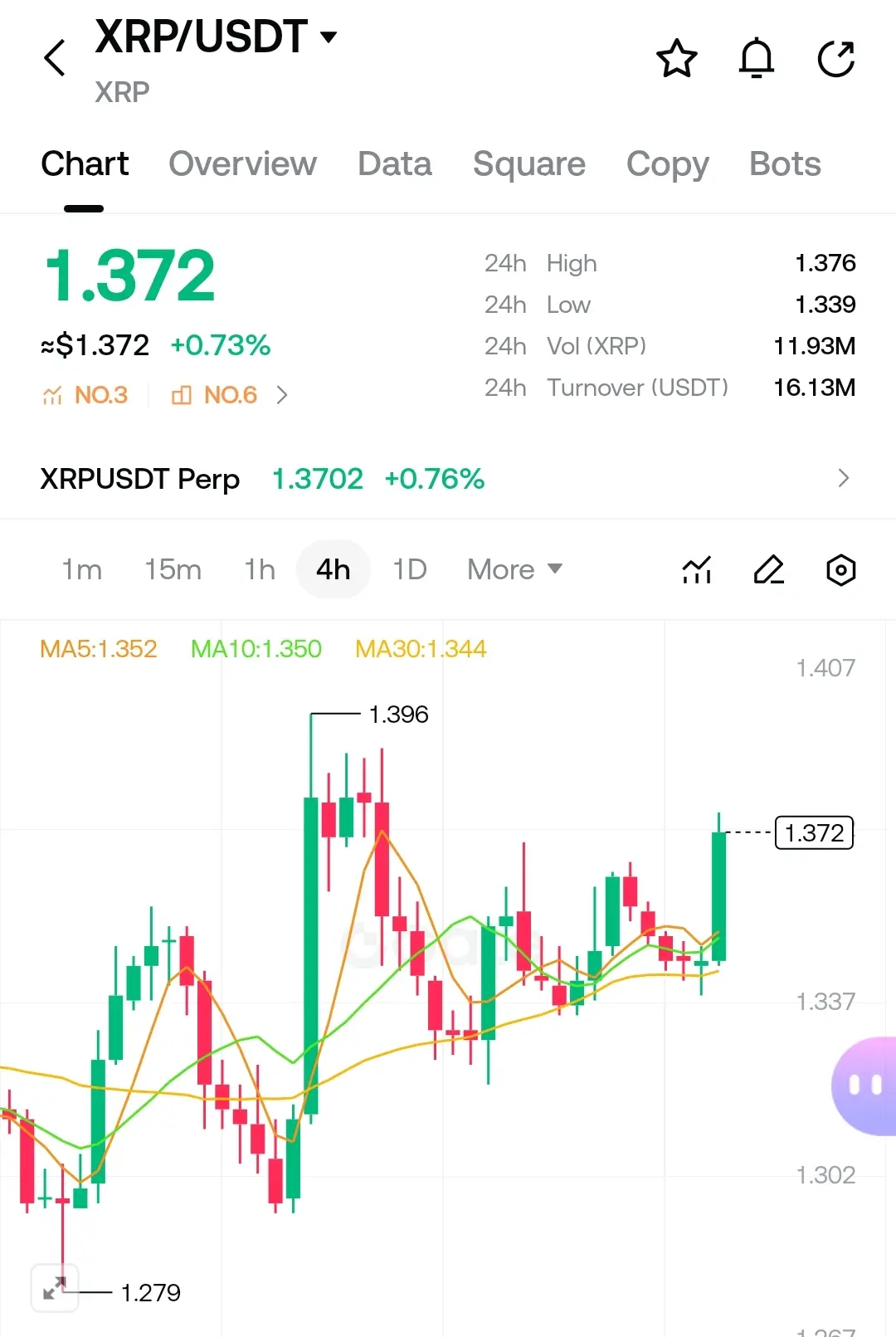Image resolution: width=896 pixels, height=1337 pixels.
Task: Tap the 1.407 price axis label
Action: tap(825, 668)
